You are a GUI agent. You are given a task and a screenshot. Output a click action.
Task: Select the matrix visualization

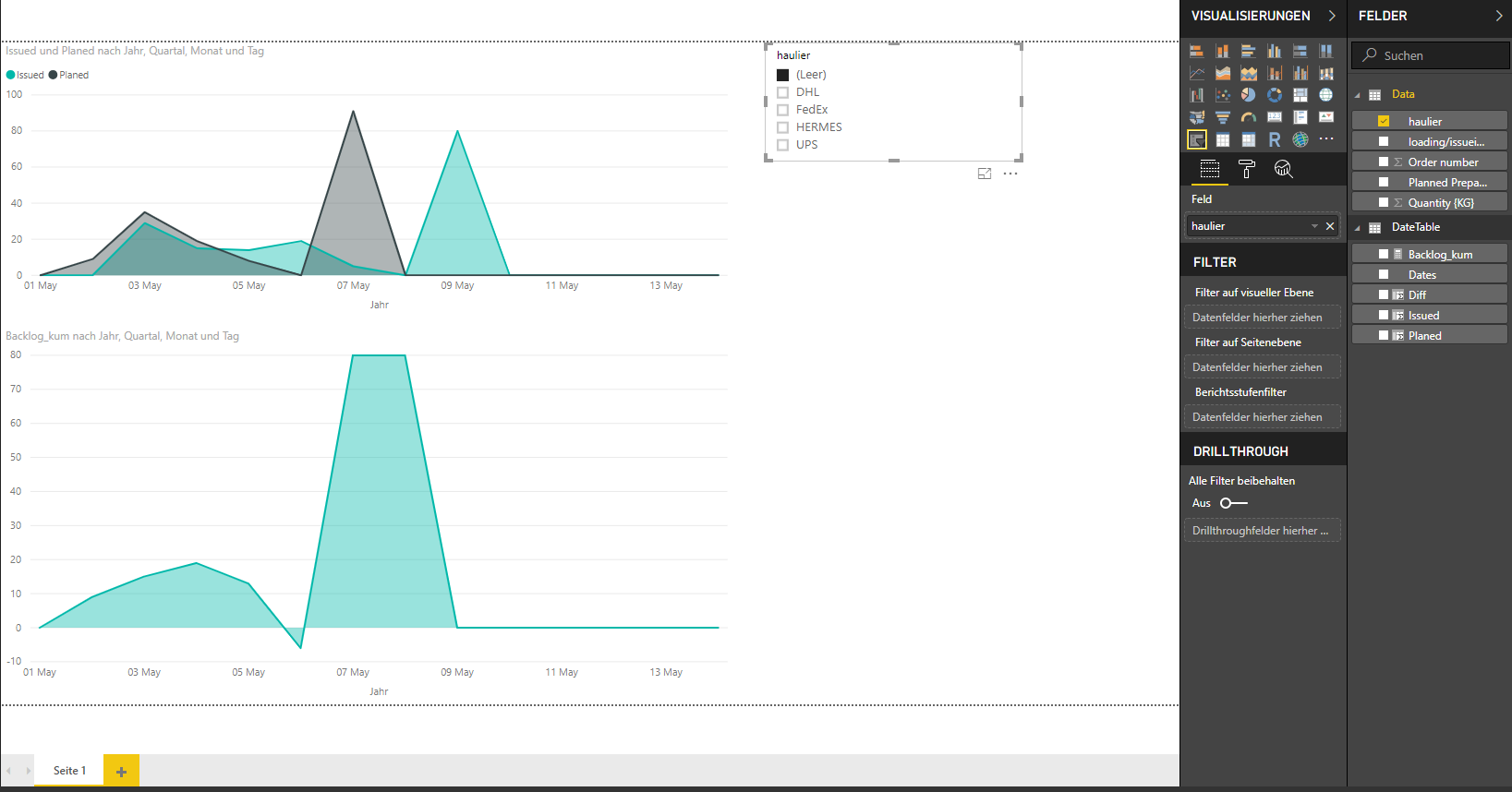(x=1249, y=139)
